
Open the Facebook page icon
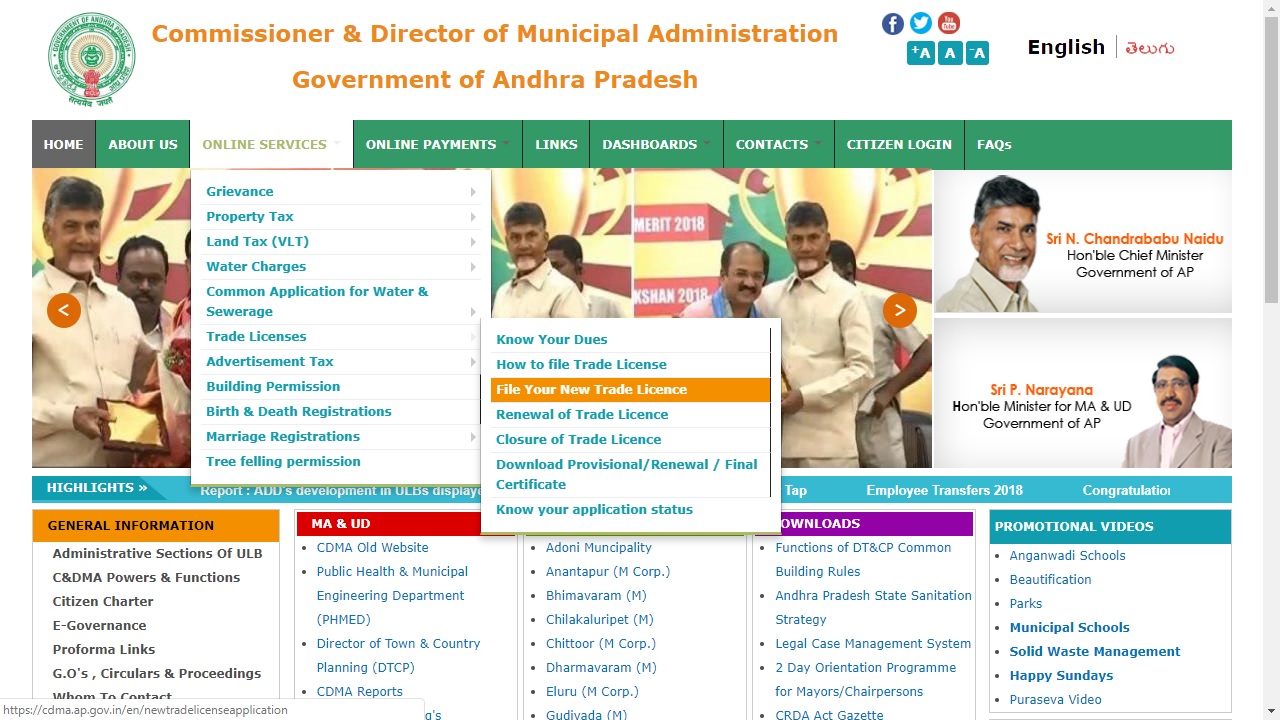tap(891, 23)
